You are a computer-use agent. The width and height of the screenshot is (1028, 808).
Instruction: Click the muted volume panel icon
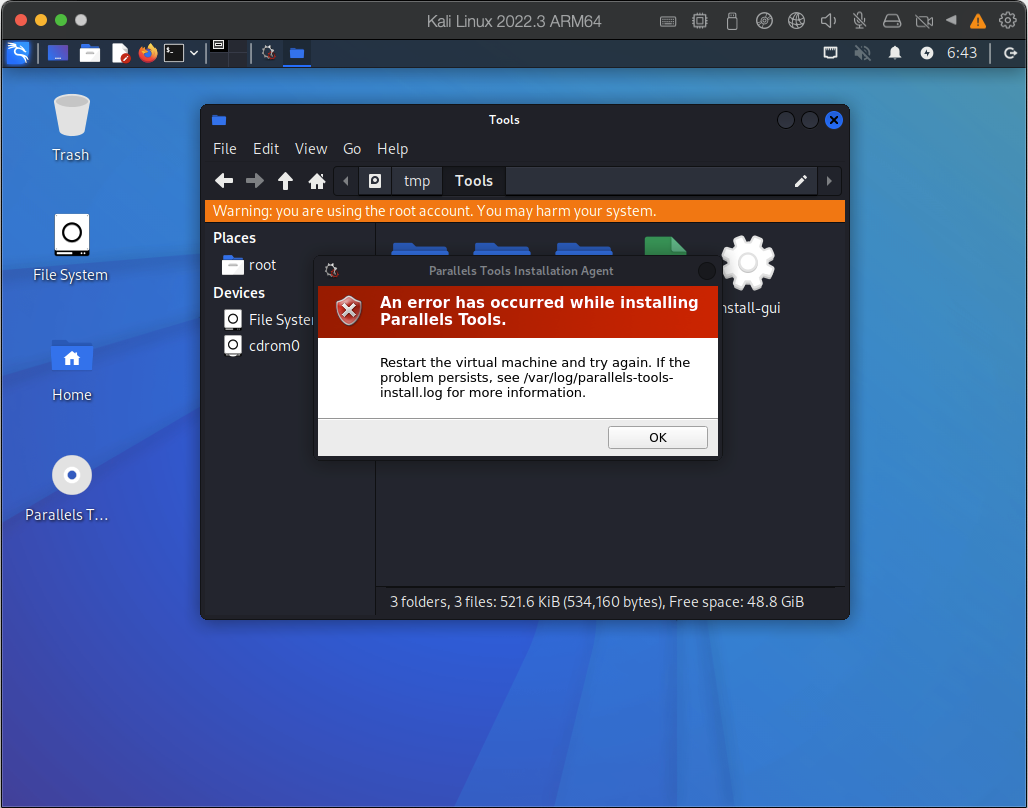[862, 52]
